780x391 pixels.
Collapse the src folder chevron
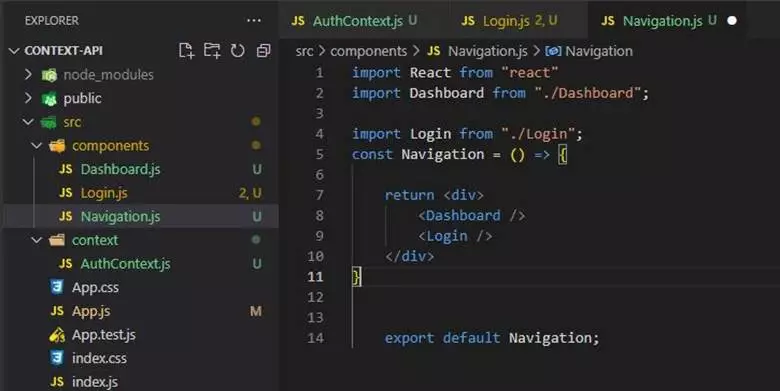(28, 122)
